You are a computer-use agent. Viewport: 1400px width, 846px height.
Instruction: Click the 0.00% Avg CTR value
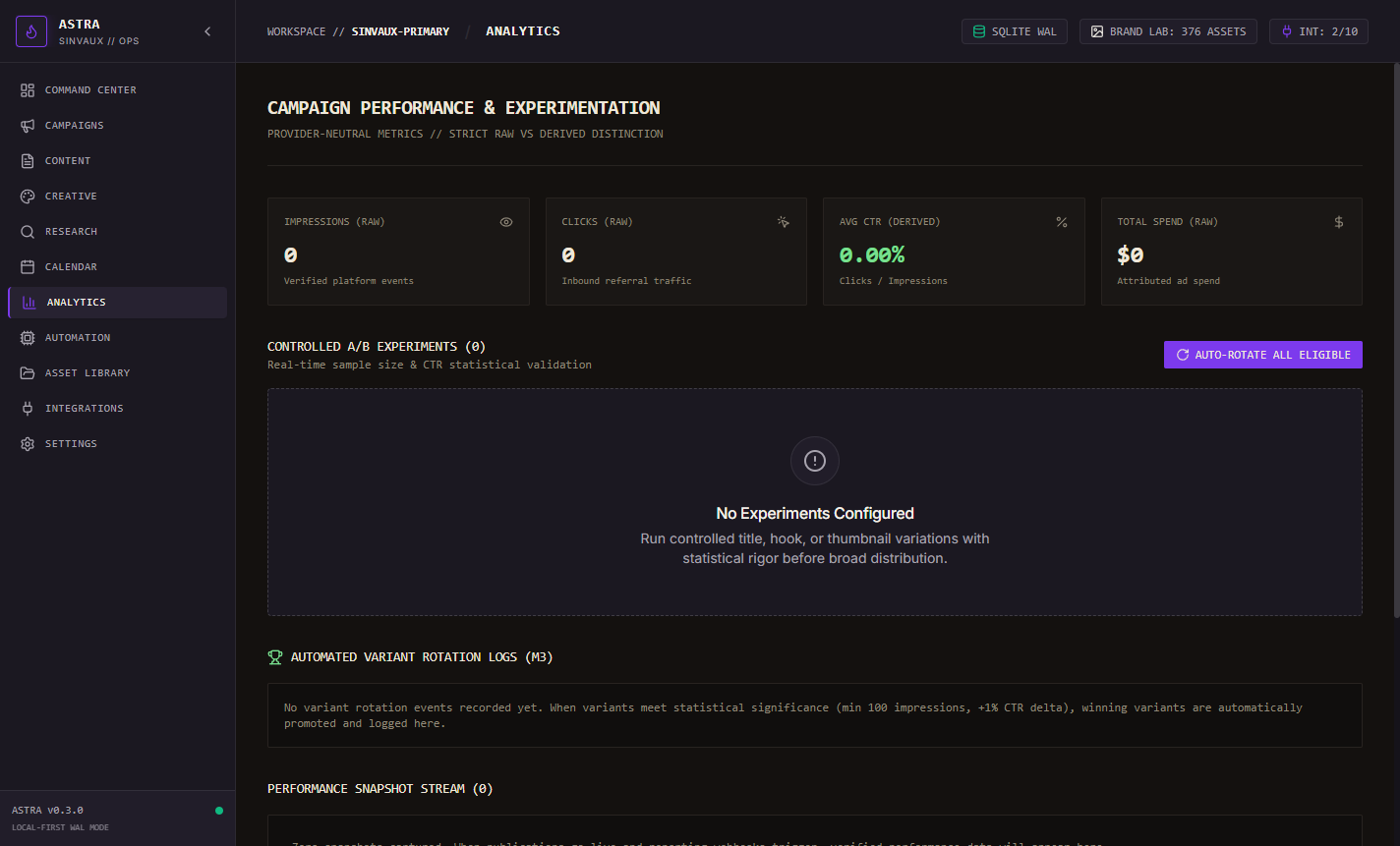(x=872, y=255)
